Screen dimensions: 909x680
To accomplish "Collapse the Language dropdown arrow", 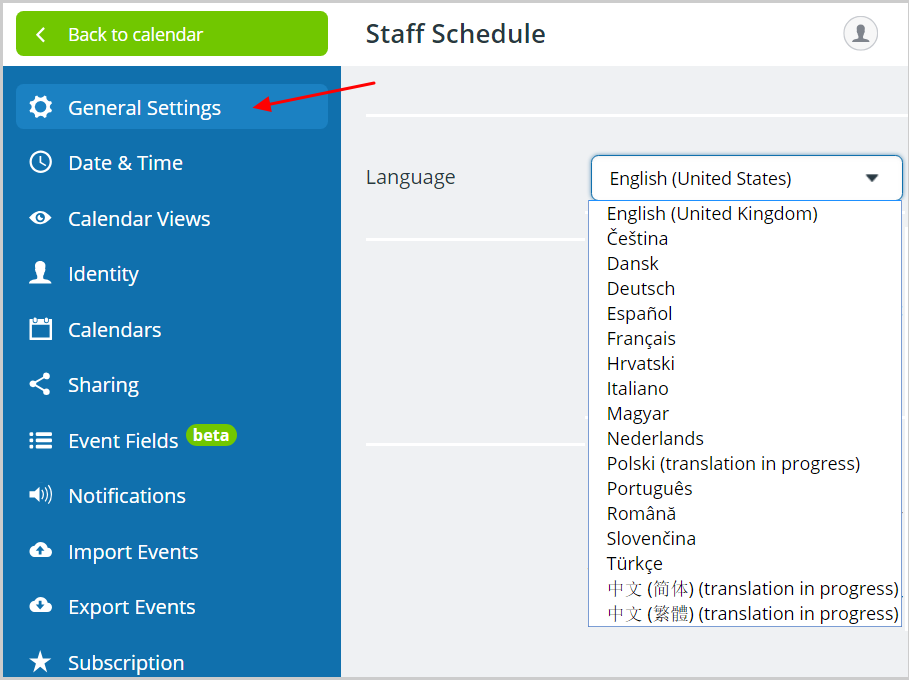I will click(x=872, y=178).
